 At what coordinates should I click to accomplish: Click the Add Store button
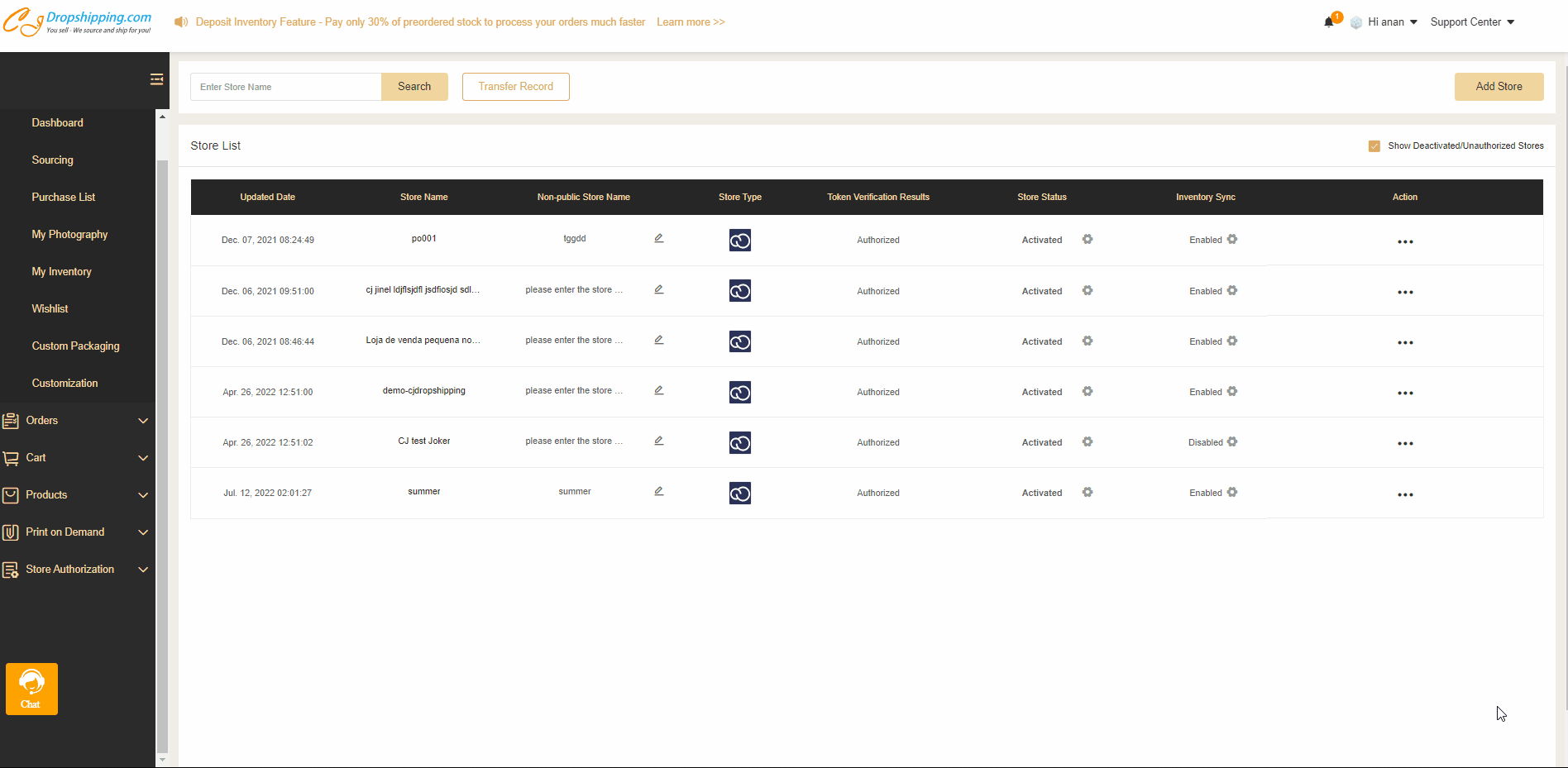1499,87
